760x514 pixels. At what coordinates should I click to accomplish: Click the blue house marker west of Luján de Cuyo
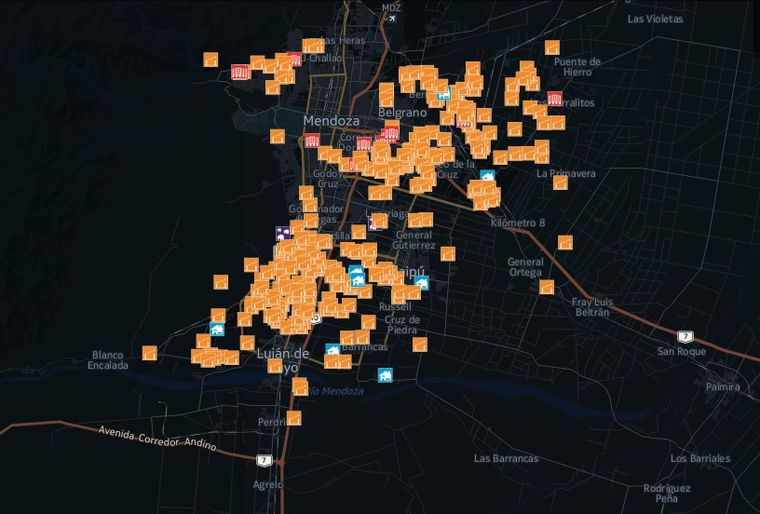tap(217, 329)
